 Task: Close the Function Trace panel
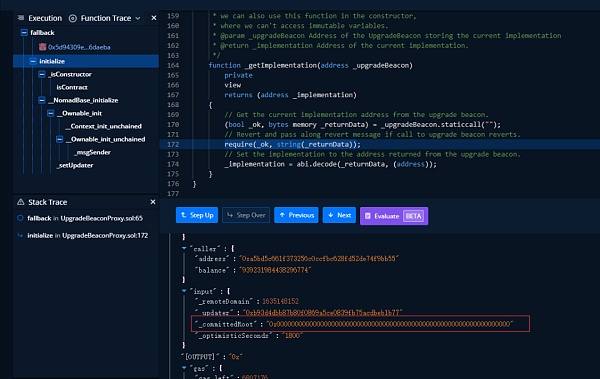(154, 18)
